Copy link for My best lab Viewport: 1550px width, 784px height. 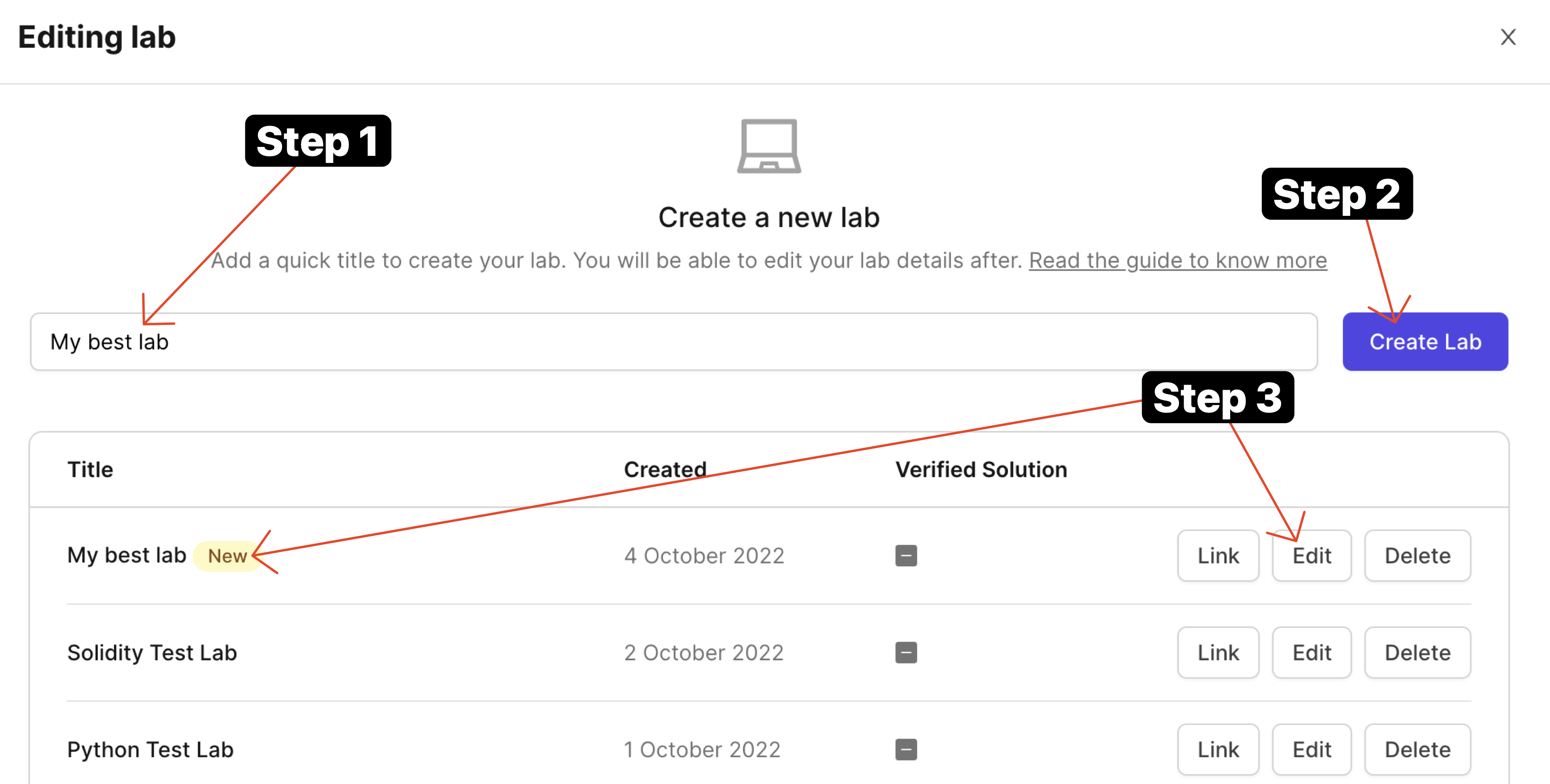(x=1218, y=555)
